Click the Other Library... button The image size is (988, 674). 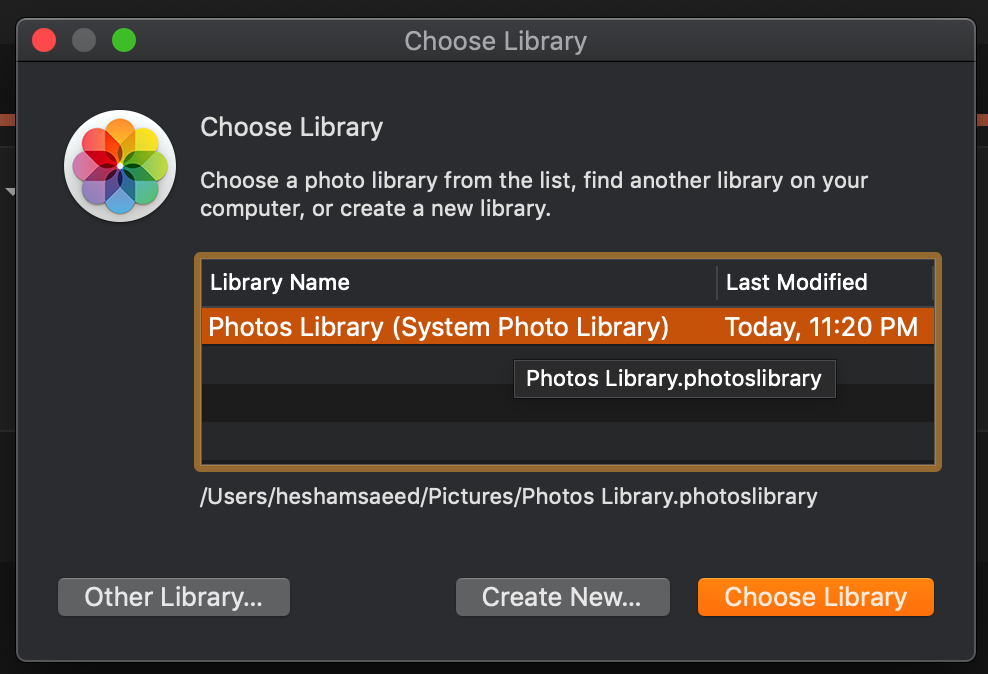173,597
